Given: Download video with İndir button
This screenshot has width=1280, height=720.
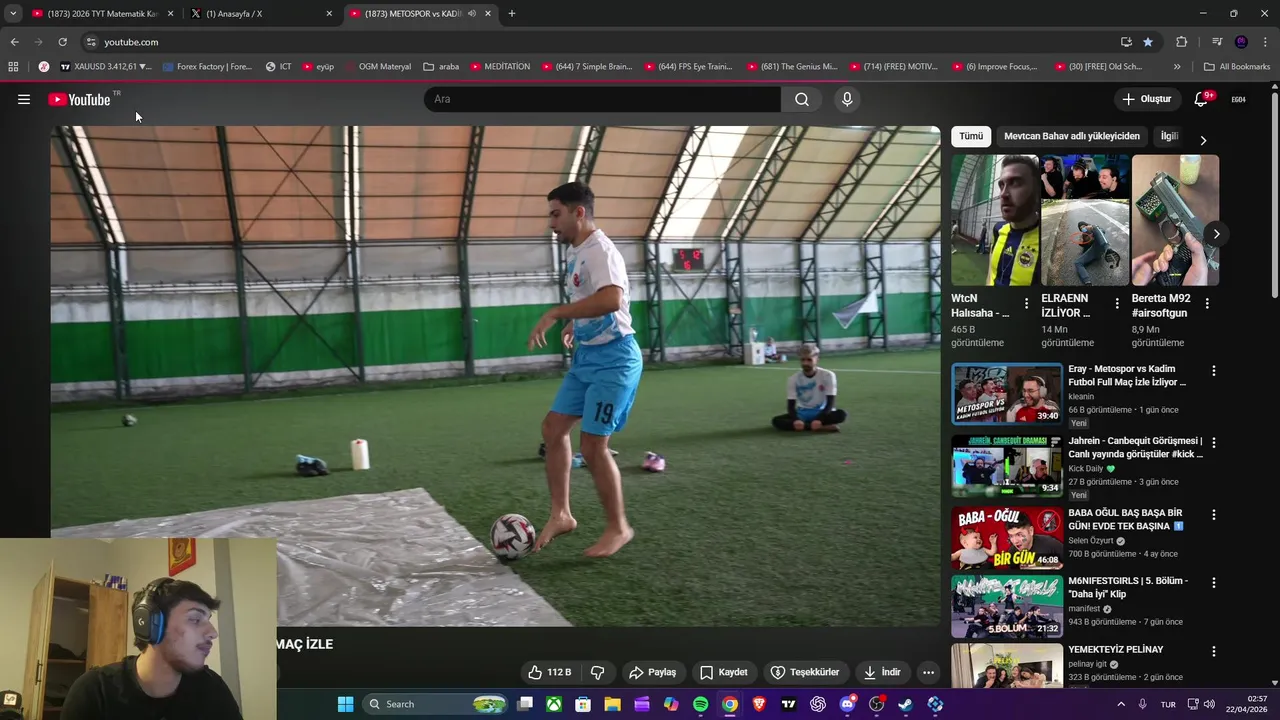Looking at the screenshot, I should (x=882, y=672).
